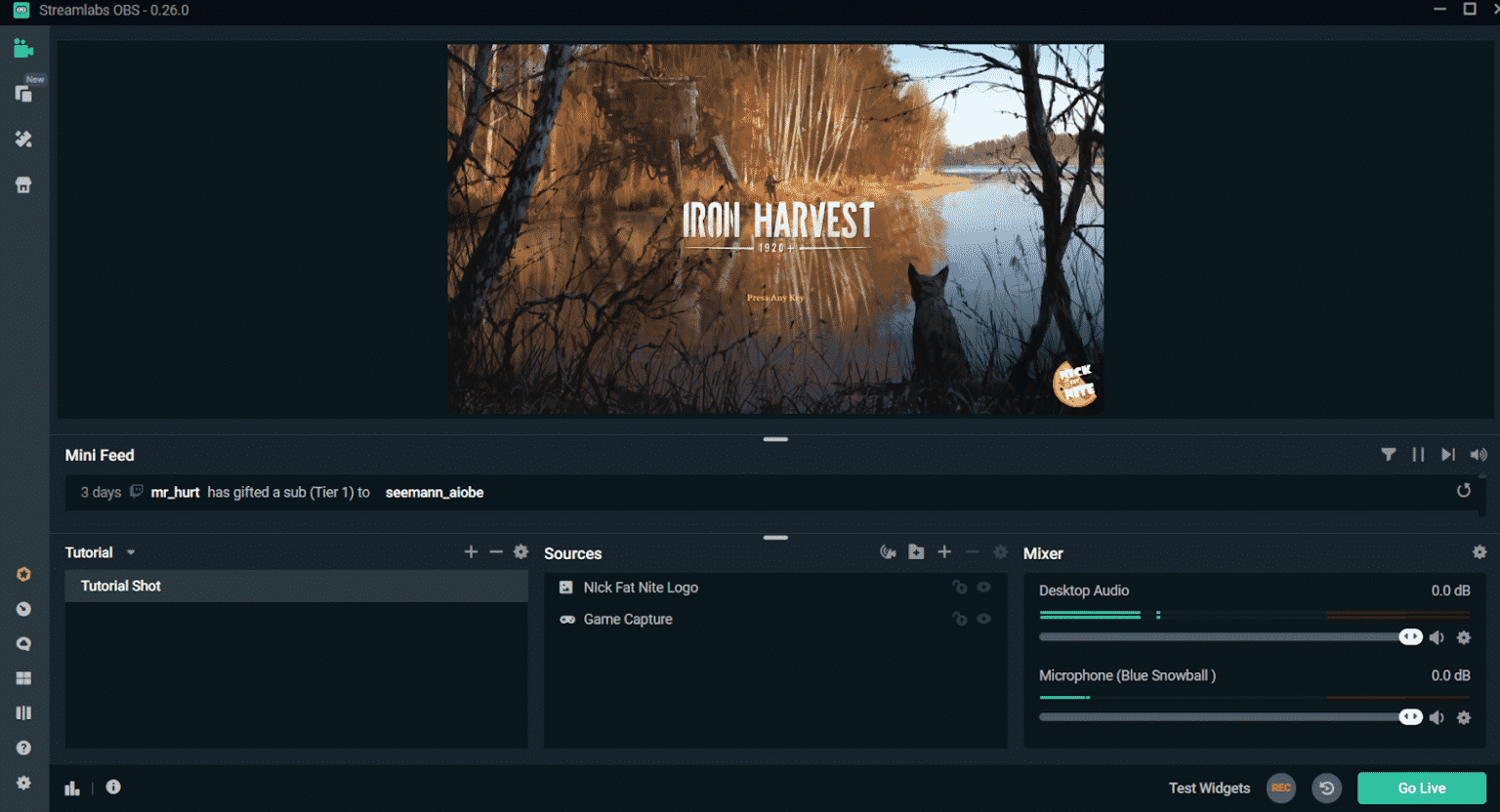This screenshot has height=812, width=1500.
Task: Open Settings gear at the sidebar bottom
Action: (23, 783)
